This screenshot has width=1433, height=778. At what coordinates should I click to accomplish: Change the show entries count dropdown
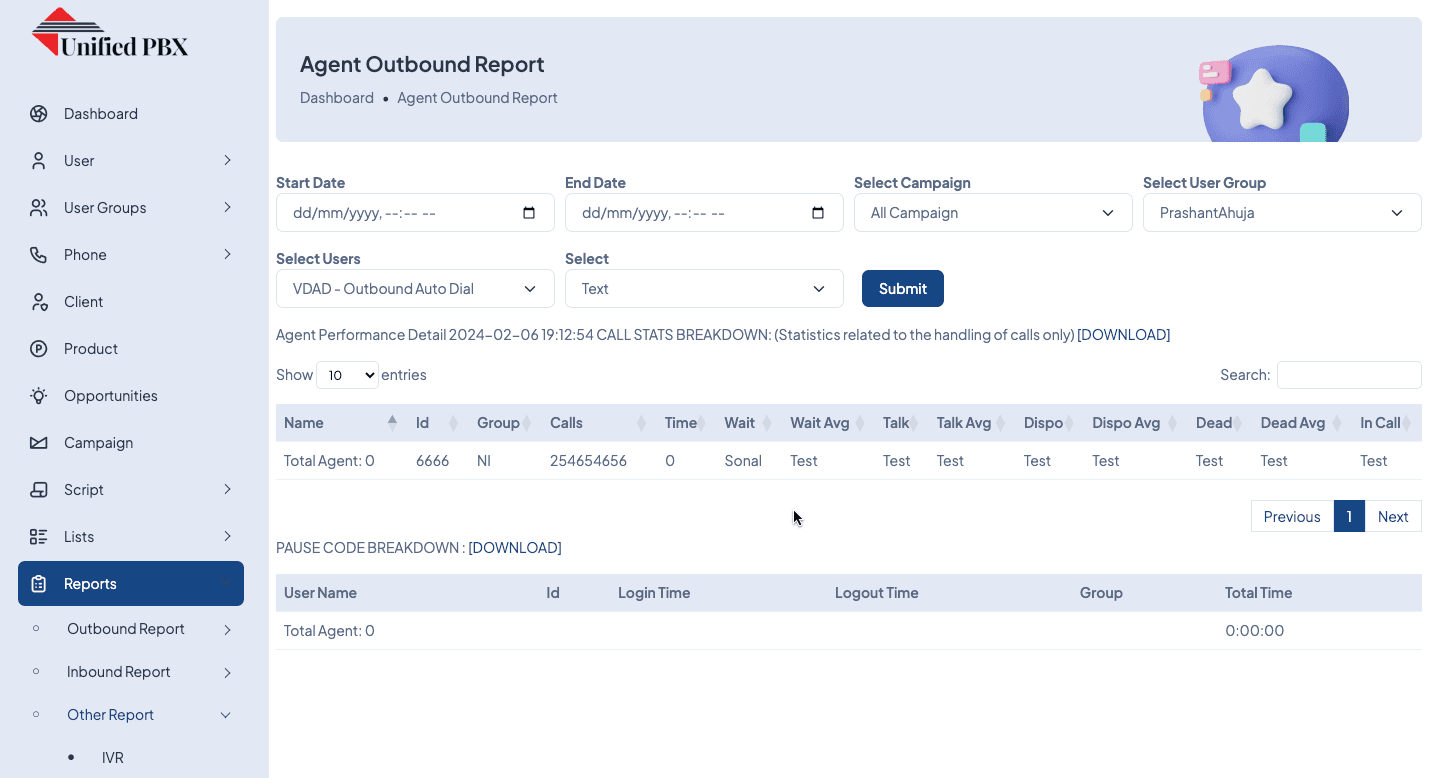[347, 375]
